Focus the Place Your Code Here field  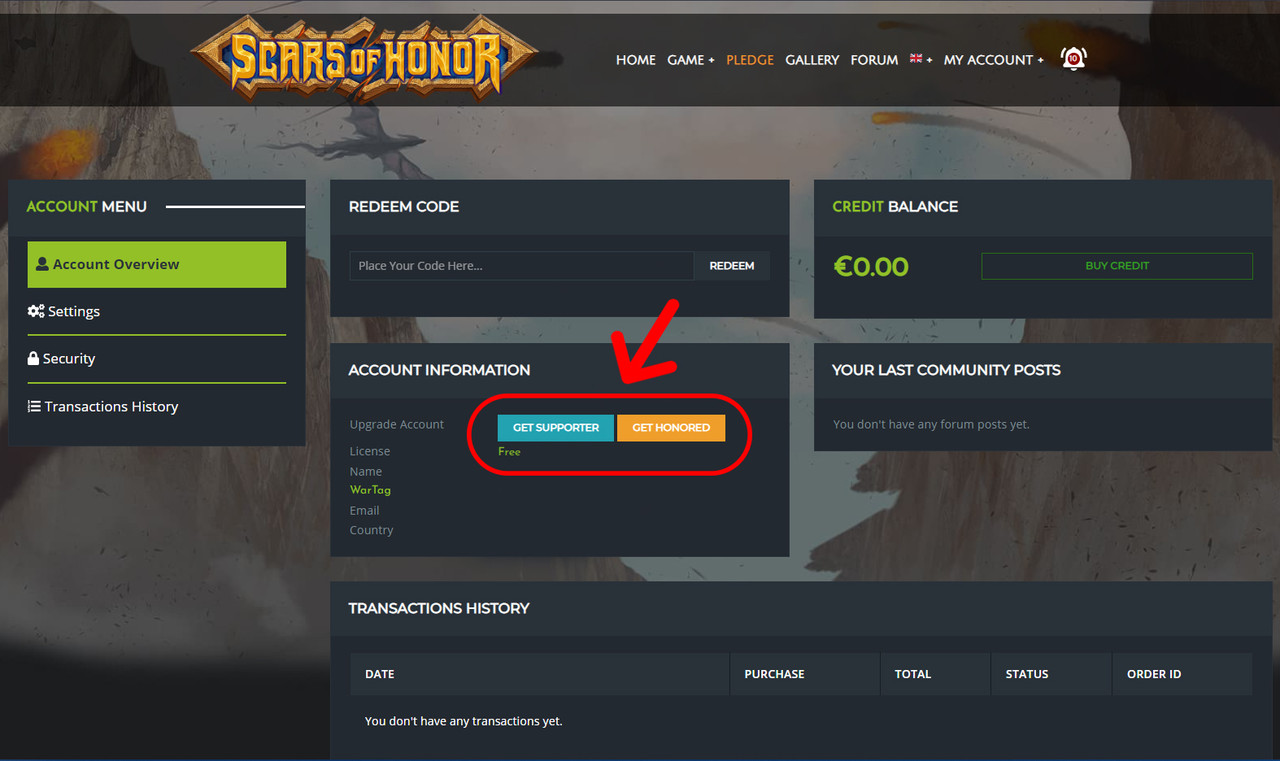coord(521,266)
